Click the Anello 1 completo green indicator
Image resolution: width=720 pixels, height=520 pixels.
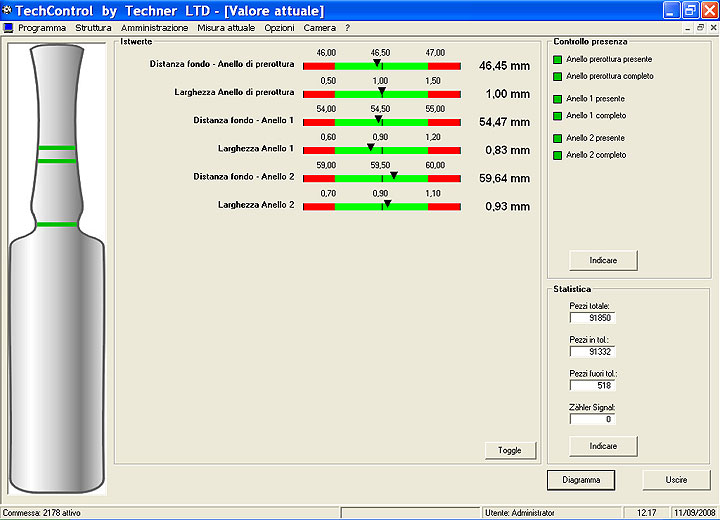557,116
